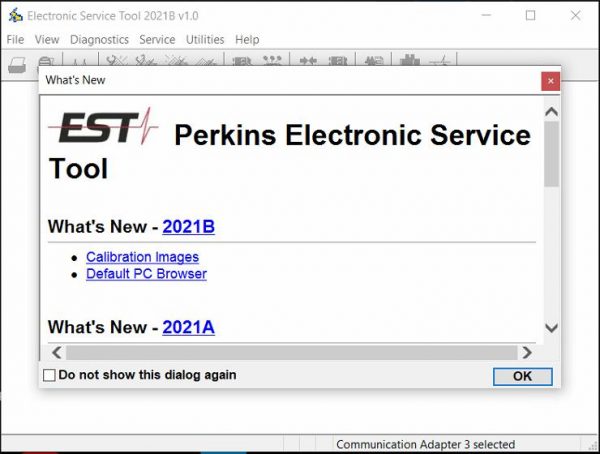Click the vertical scrollbar up arrow
Screen dimensions: 600x454
551,110
